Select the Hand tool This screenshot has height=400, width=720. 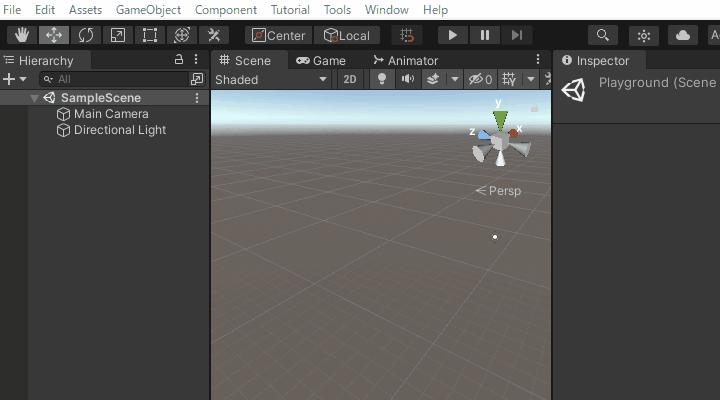coord(22,35)
